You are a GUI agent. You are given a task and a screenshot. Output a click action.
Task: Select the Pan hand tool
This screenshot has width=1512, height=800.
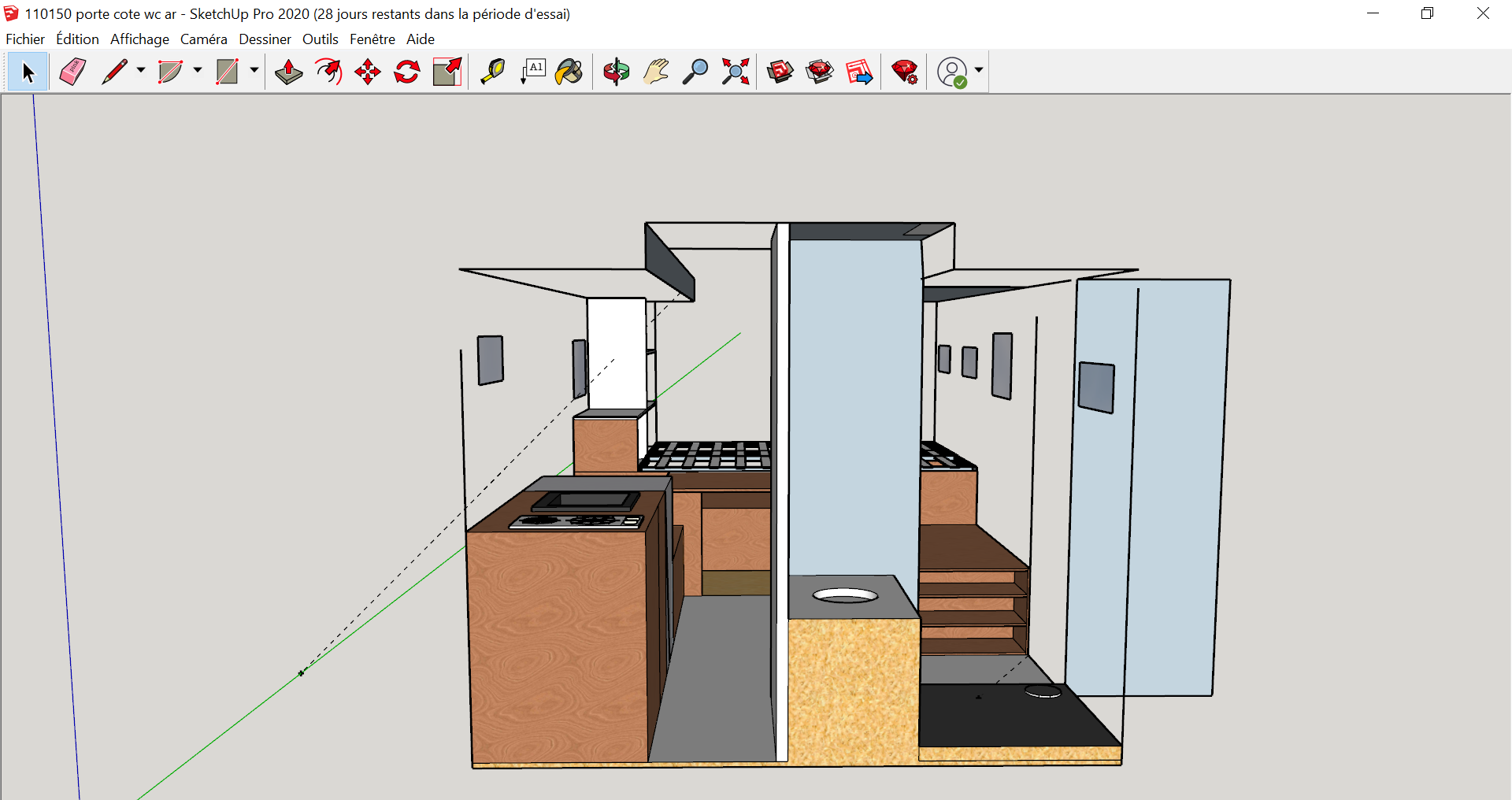point(655,72)
